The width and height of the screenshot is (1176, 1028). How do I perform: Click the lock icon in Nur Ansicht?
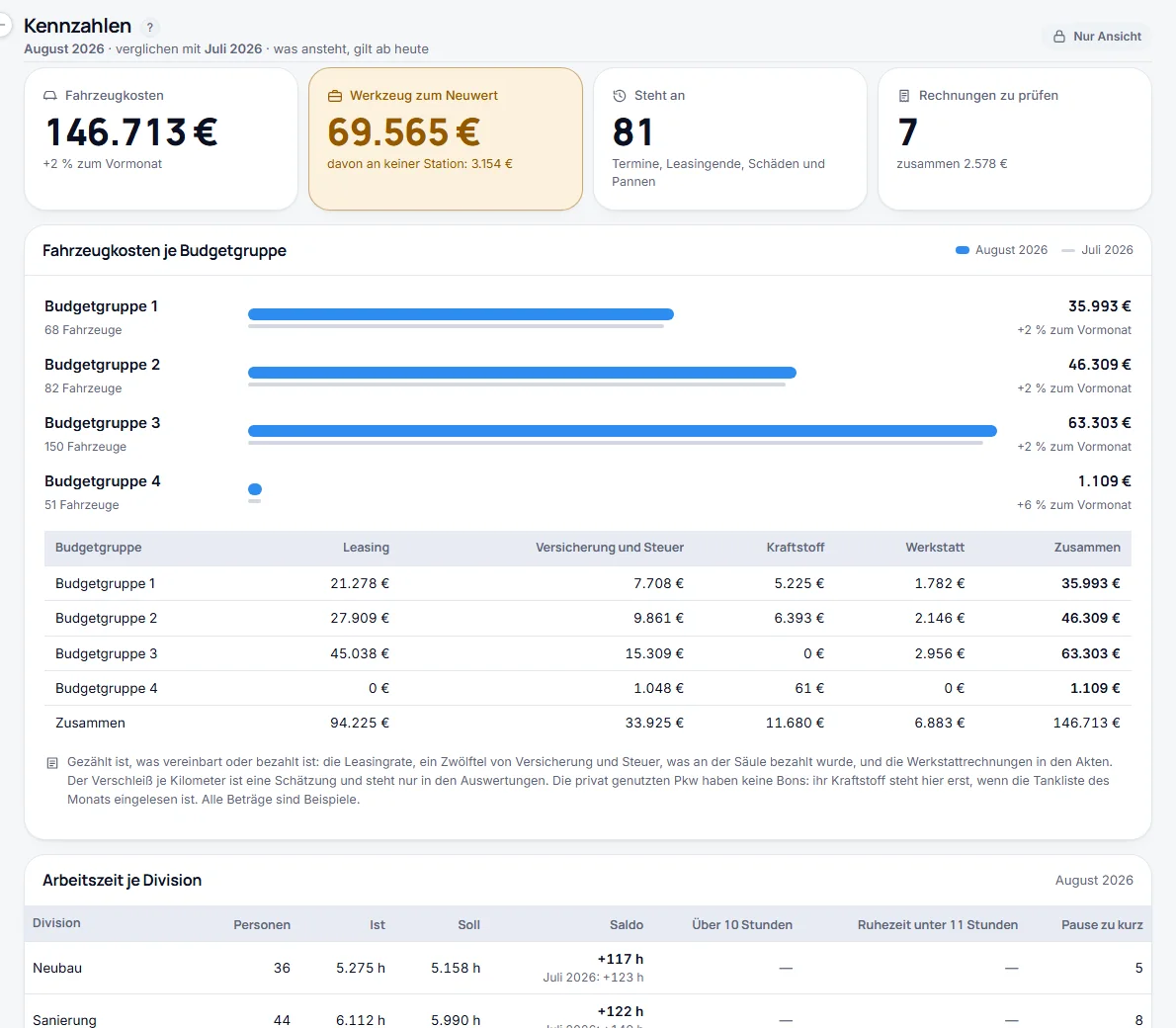(x=1059, y=36)
